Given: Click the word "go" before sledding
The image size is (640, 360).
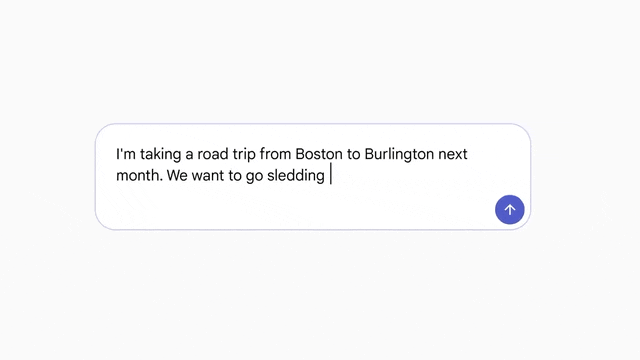Looking at the screenshot, I should [x=254, y=177].
